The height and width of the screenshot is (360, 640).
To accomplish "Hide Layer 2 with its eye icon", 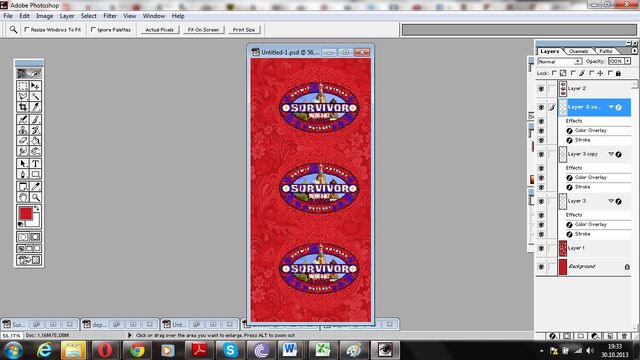I will coord(541,89).
